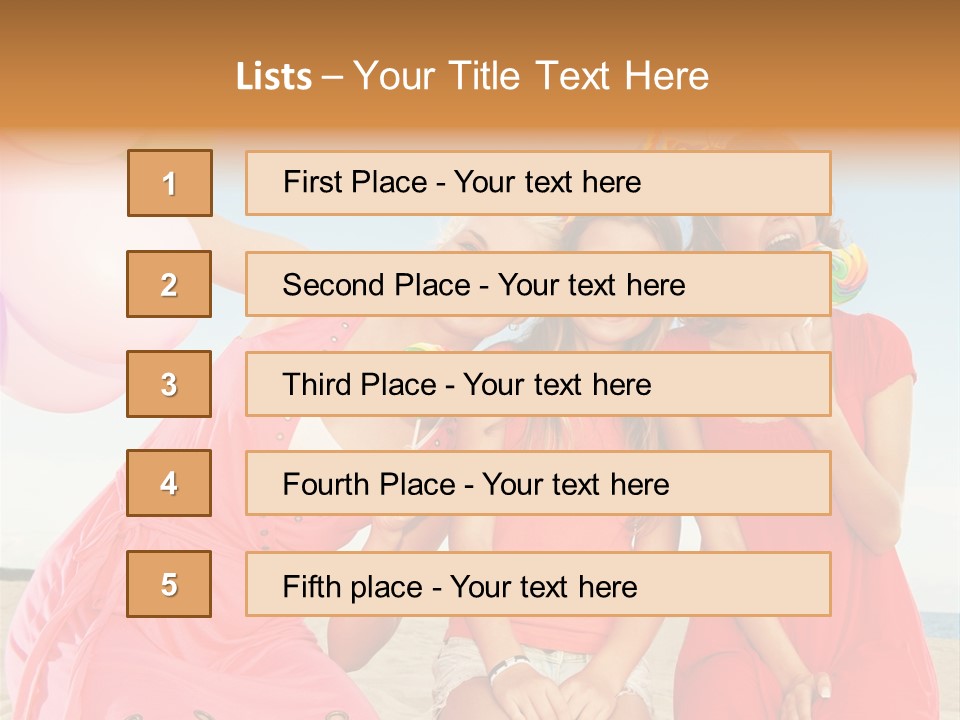Click the slide title text
This screenshot has height=720, width=960.
click(473, 76)
